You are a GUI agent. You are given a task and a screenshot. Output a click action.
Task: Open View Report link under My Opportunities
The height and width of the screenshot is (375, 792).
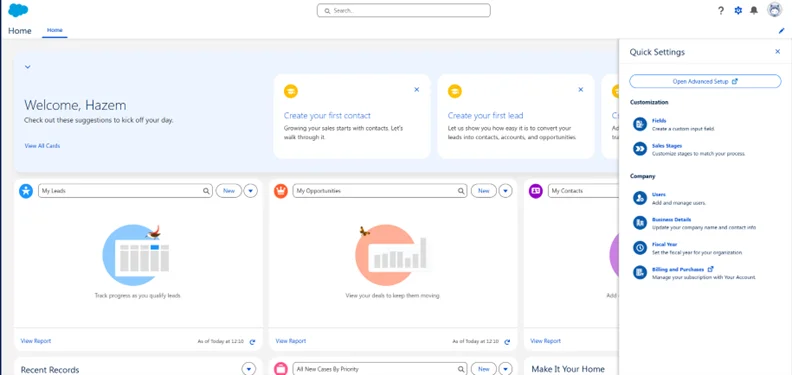coord(291,341)
